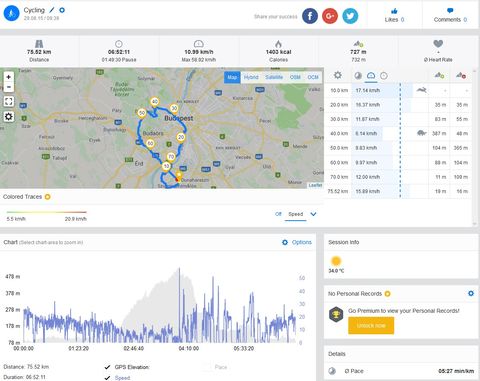Select the 40.0 km split row
This screenshot has height=381, width=480.
tap(398, 133)
